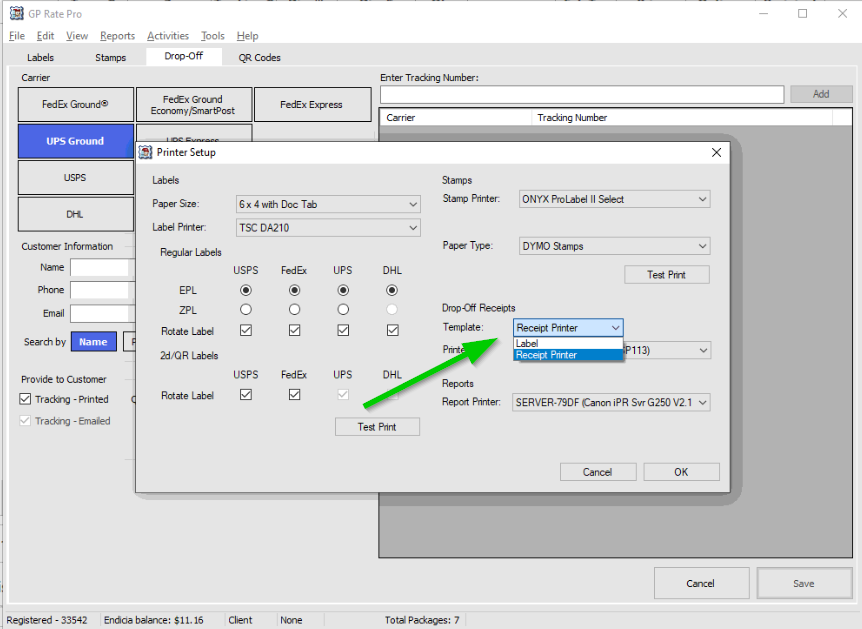Open the Edit menu

click(x=46, y=36)
